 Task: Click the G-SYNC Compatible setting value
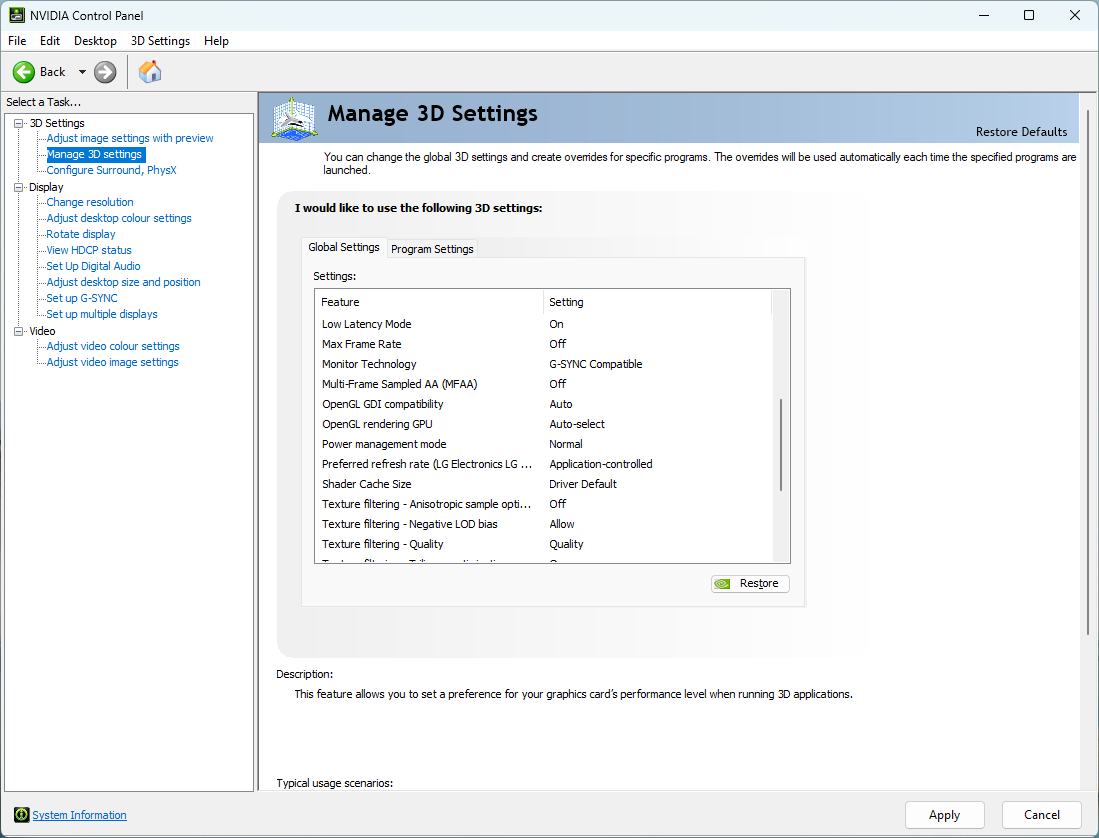596,364
